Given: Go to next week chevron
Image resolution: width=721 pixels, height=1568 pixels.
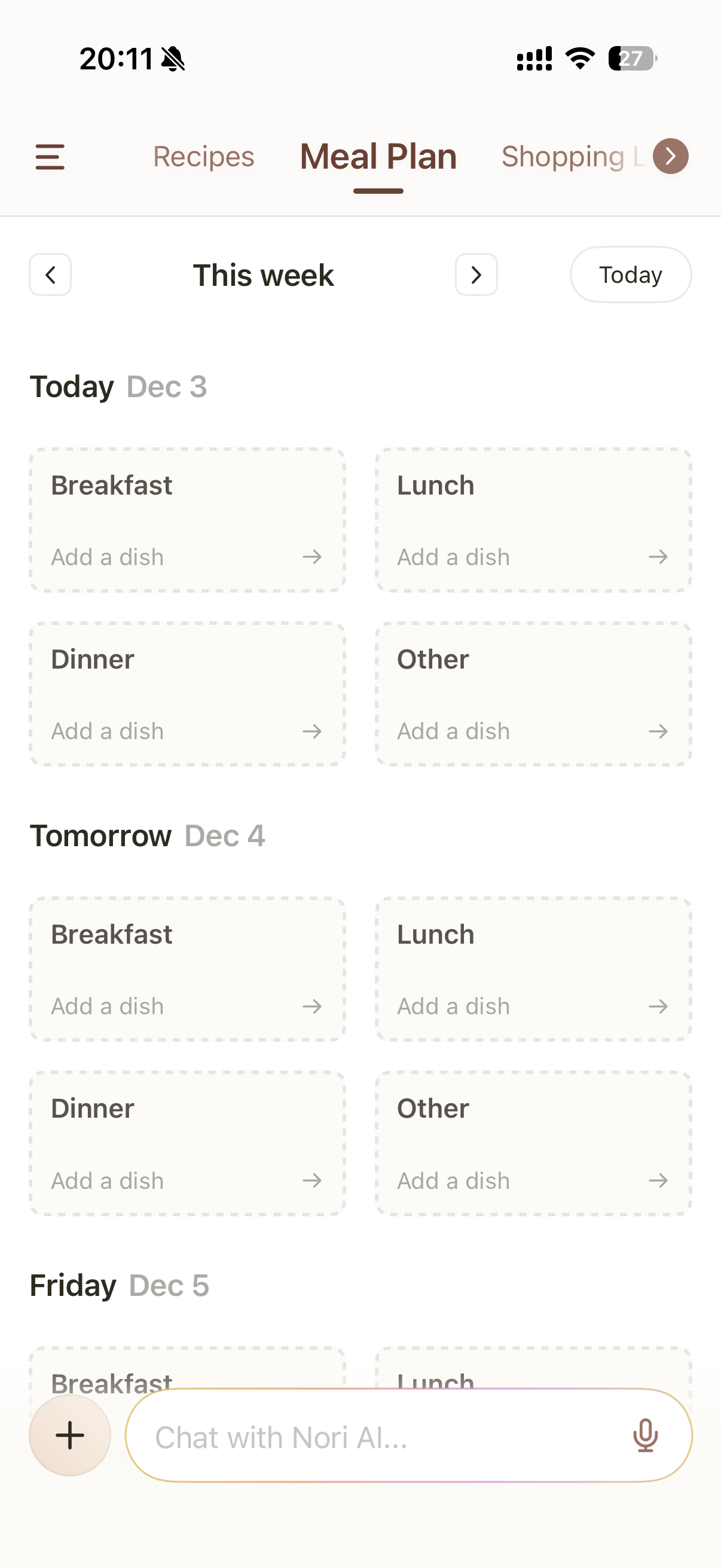Looking at the screenshot, I should 476,274.
